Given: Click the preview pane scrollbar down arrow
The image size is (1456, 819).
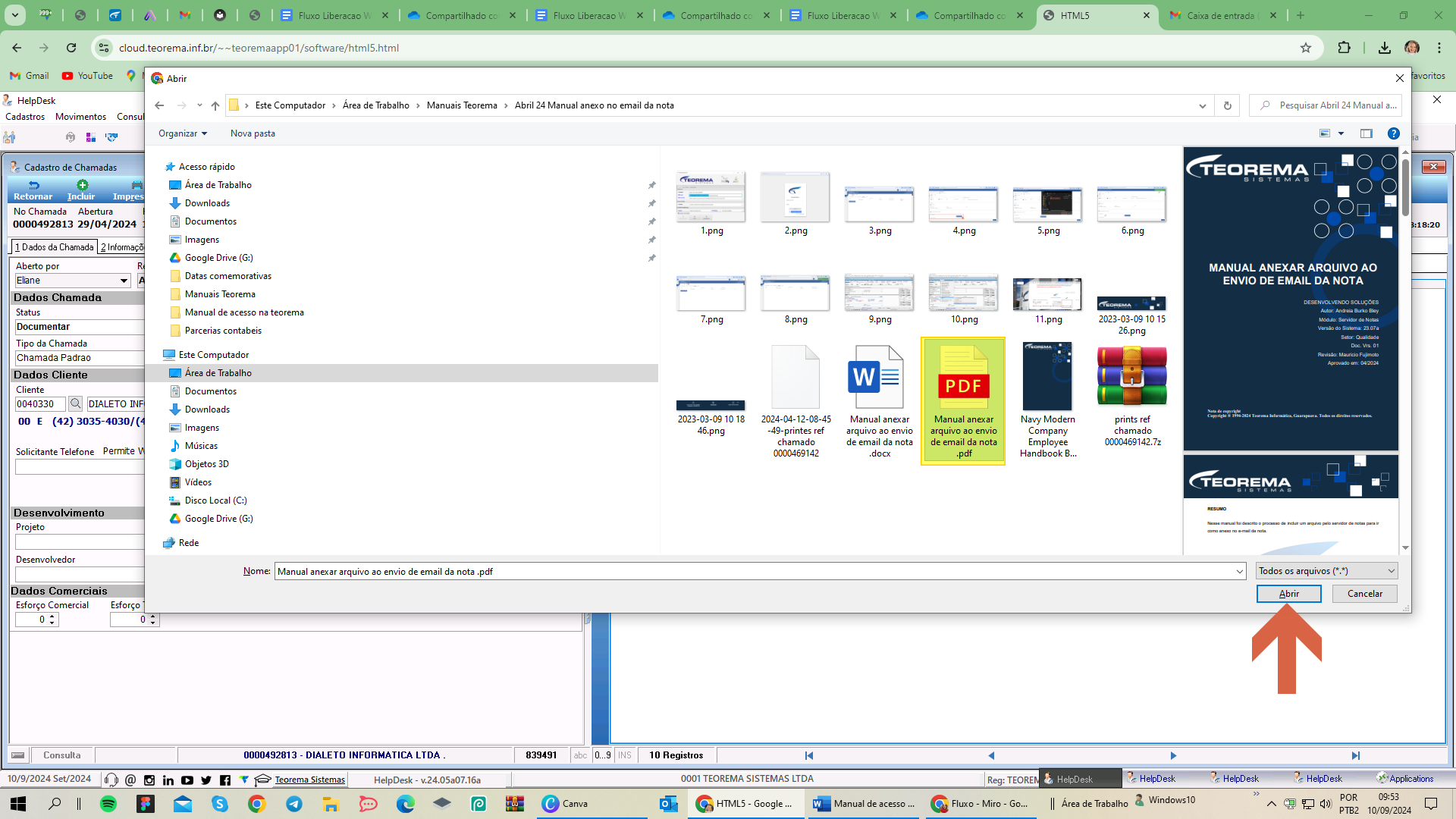Looking at the screenshot, I should point(1405,548).
